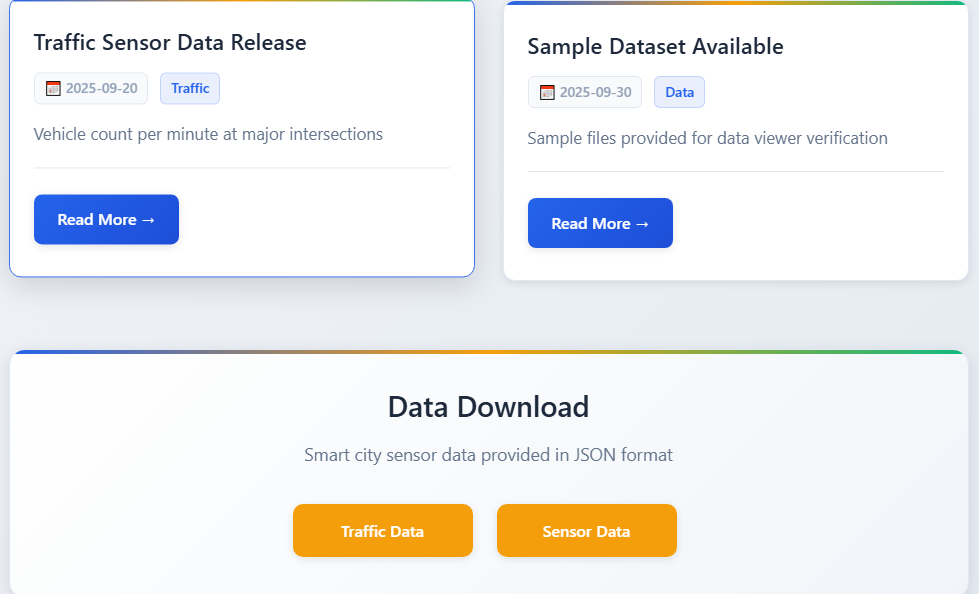Click the arrow in Sample Dataset's Read More
This screenshot has width=979, height=594.
click(642, 224)
